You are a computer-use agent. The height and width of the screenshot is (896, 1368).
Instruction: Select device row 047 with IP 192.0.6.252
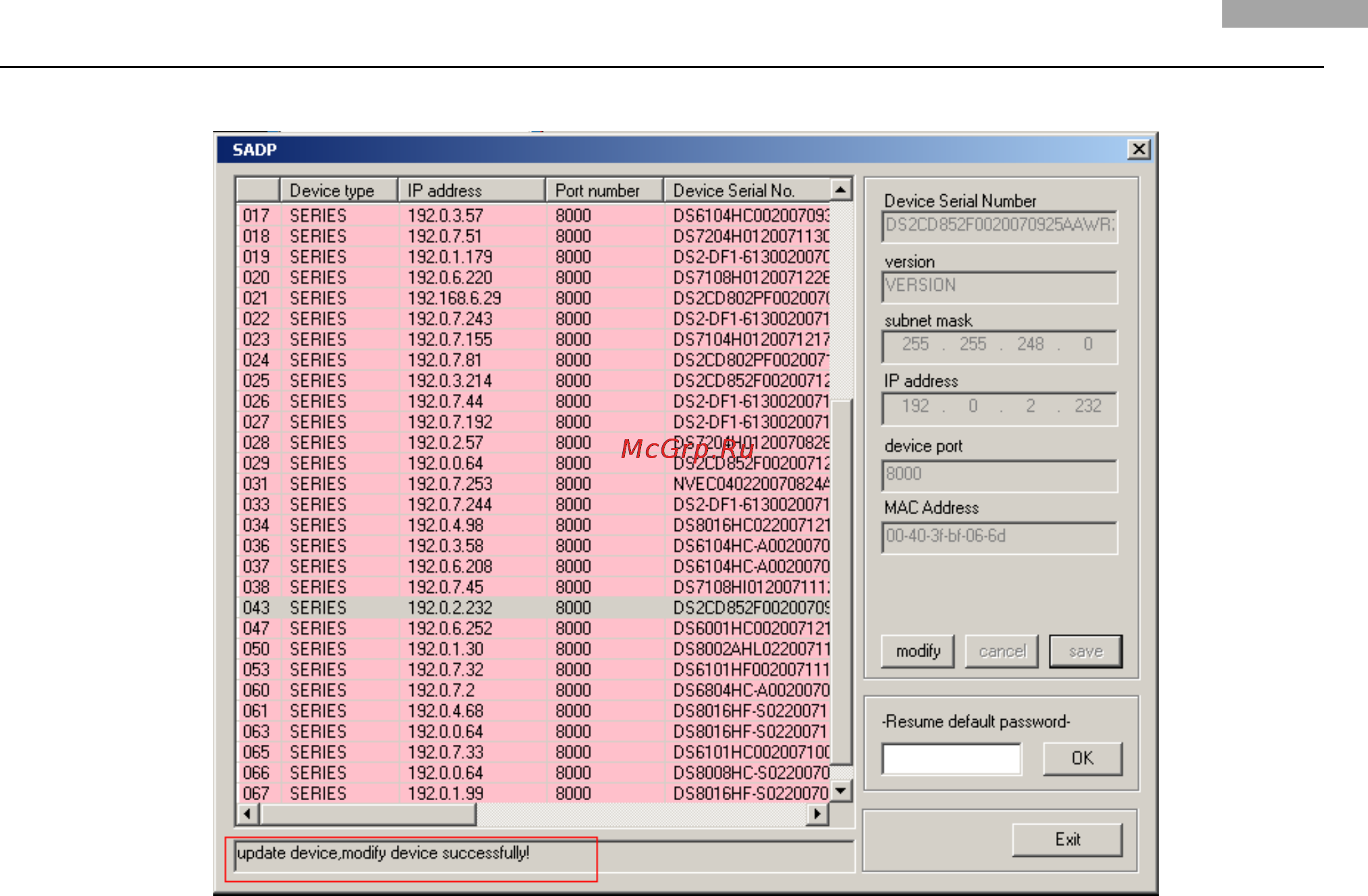[x=533, y=628]
